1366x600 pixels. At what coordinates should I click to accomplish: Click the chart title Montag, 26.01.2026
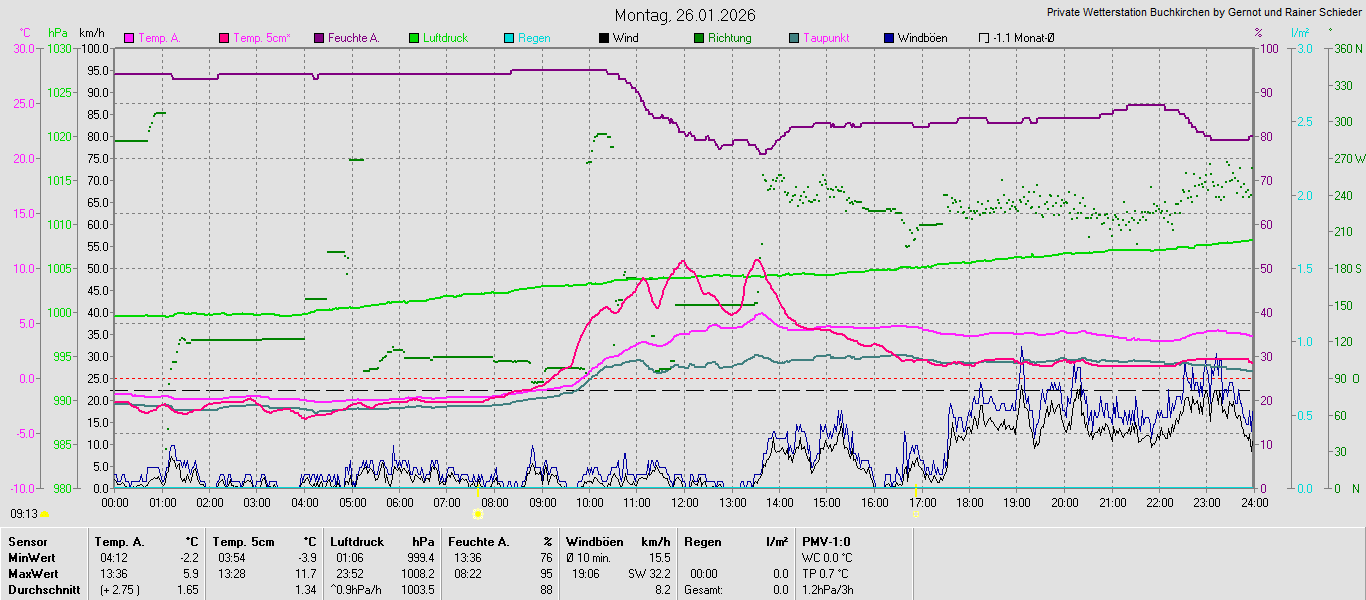coord(685,15)
